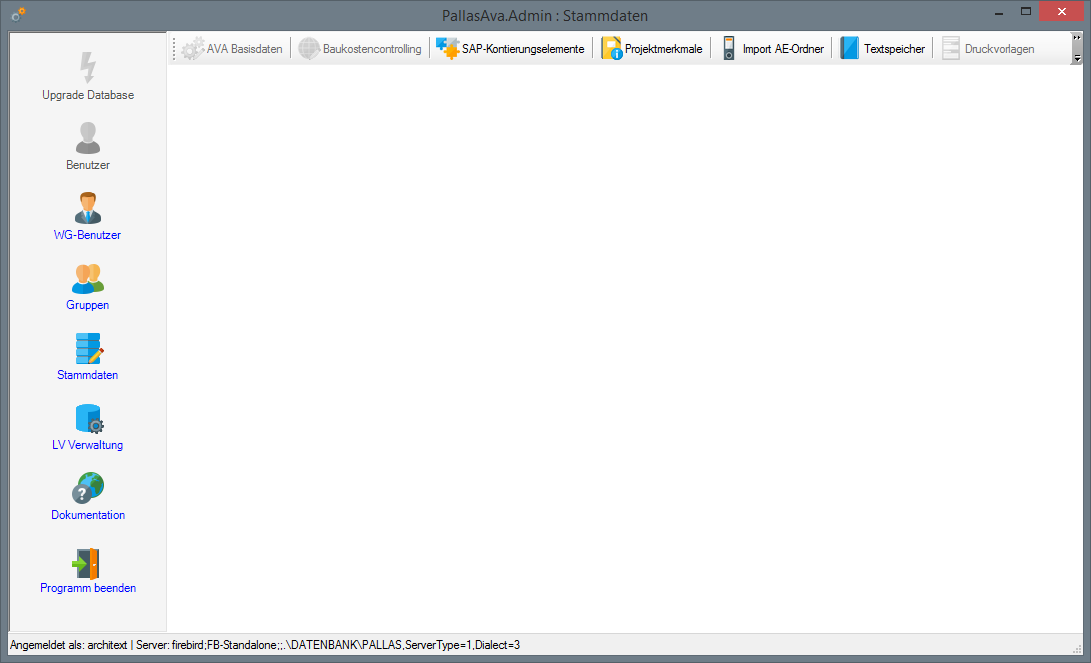Click the Benutzer label text
This screenshot has width=1091, height=663.
coord(88,165)
